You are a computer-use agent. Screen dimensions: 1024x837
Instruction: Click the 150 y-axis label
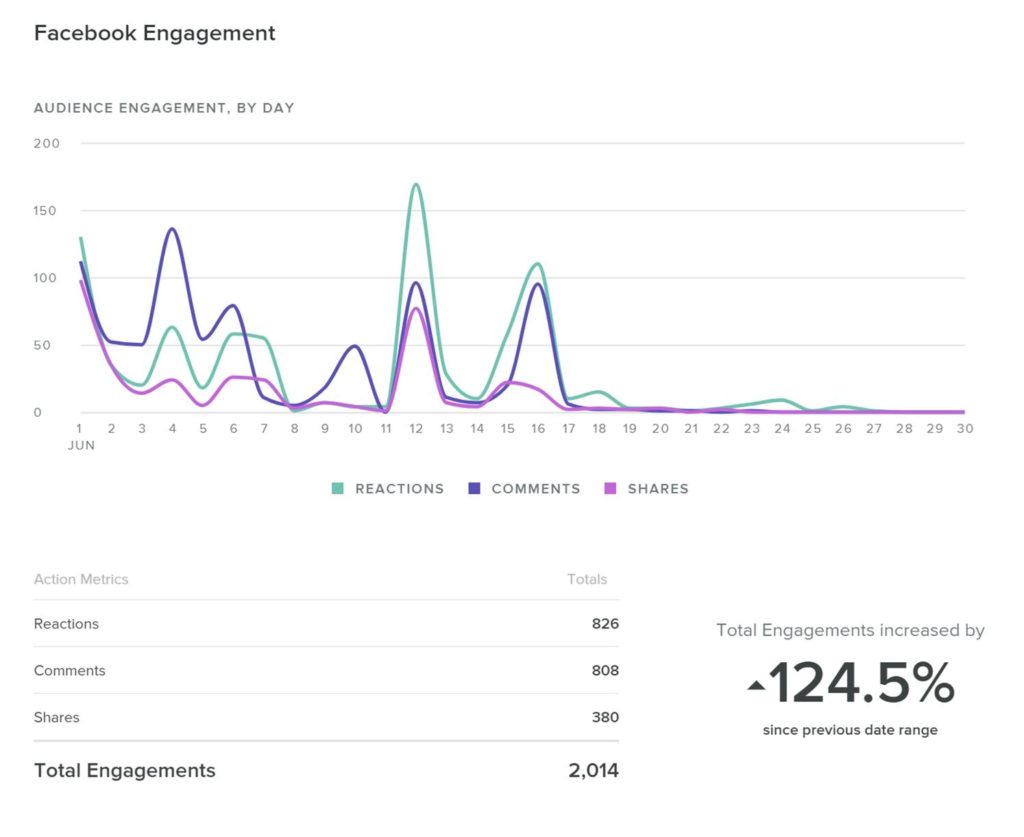click(x=45, y=211)
